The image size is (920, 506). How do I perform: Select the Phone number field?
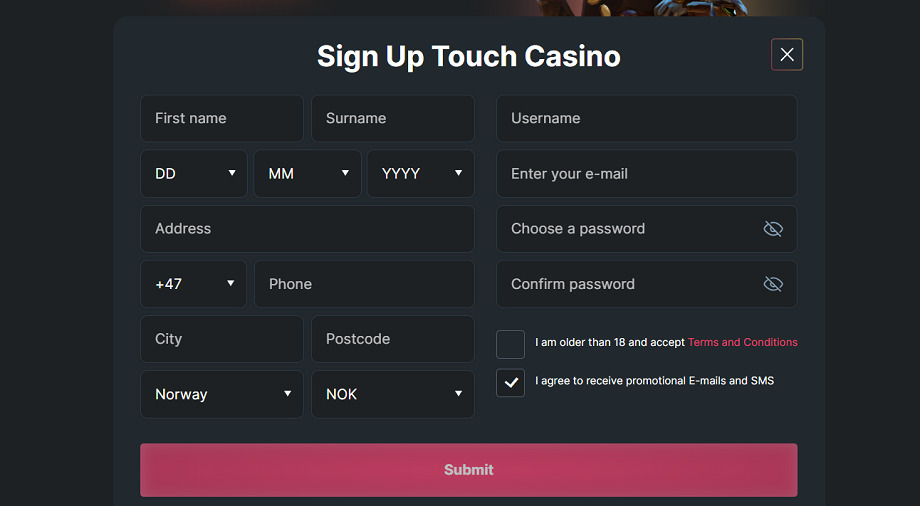364,284
